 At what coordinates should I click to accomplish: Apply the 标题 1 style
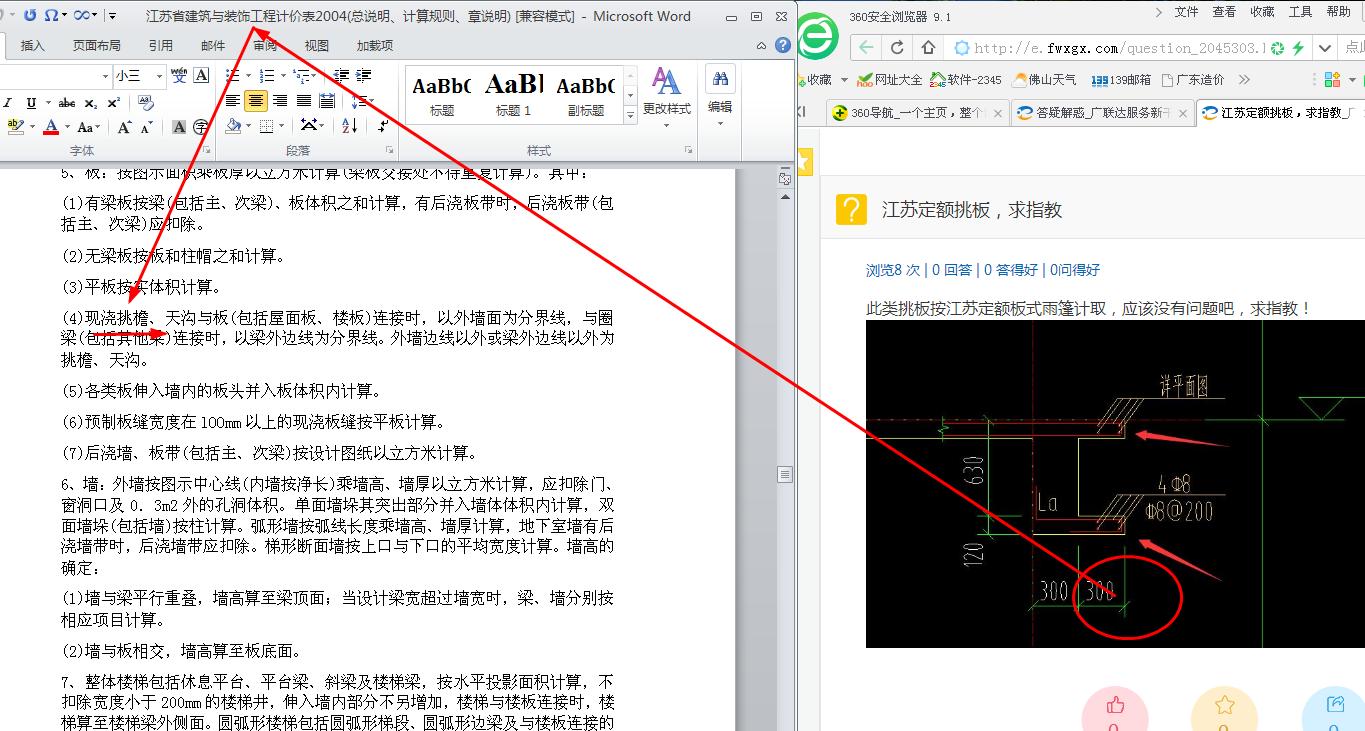[x=514, y=96]
